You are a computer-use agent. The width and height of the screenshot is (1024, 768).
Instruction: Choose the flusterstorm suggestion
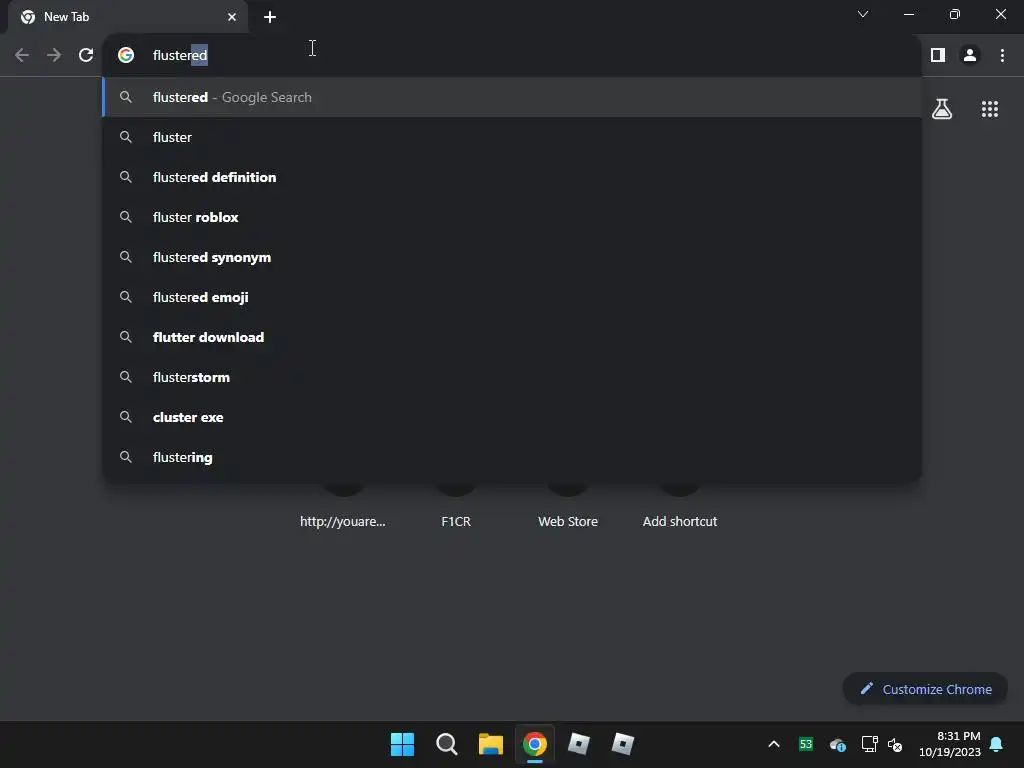(513, 377)
